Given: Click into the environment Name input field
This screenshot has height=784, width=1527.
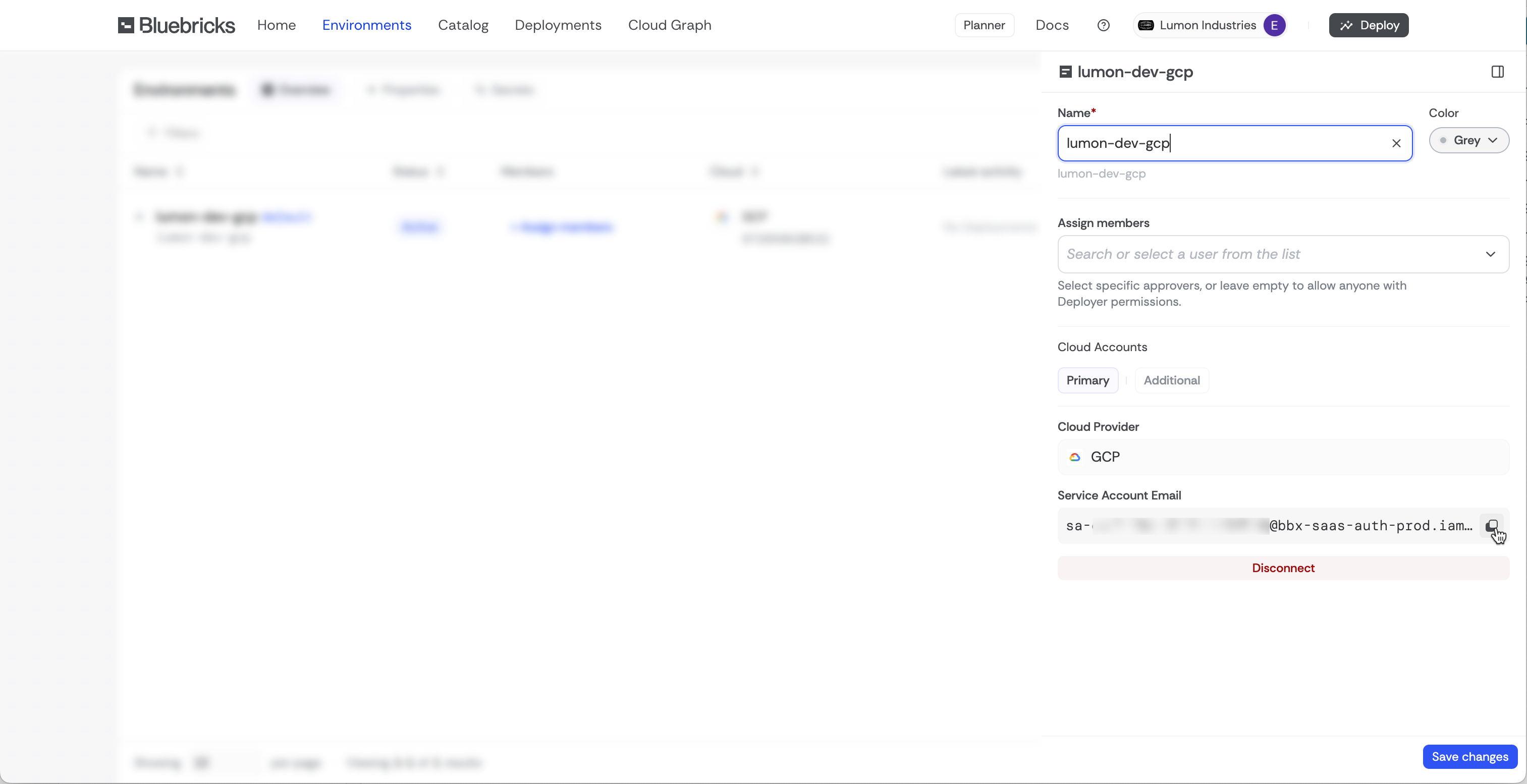Looking at the screenshot, I should coord(1221,143).
